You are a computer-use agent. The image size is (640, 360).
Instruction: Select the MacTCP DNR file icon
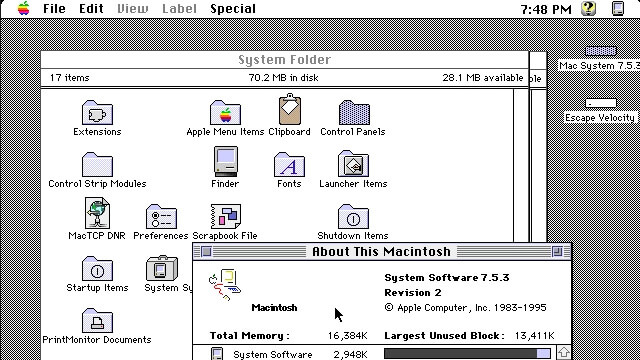click(x=97, y=213)
